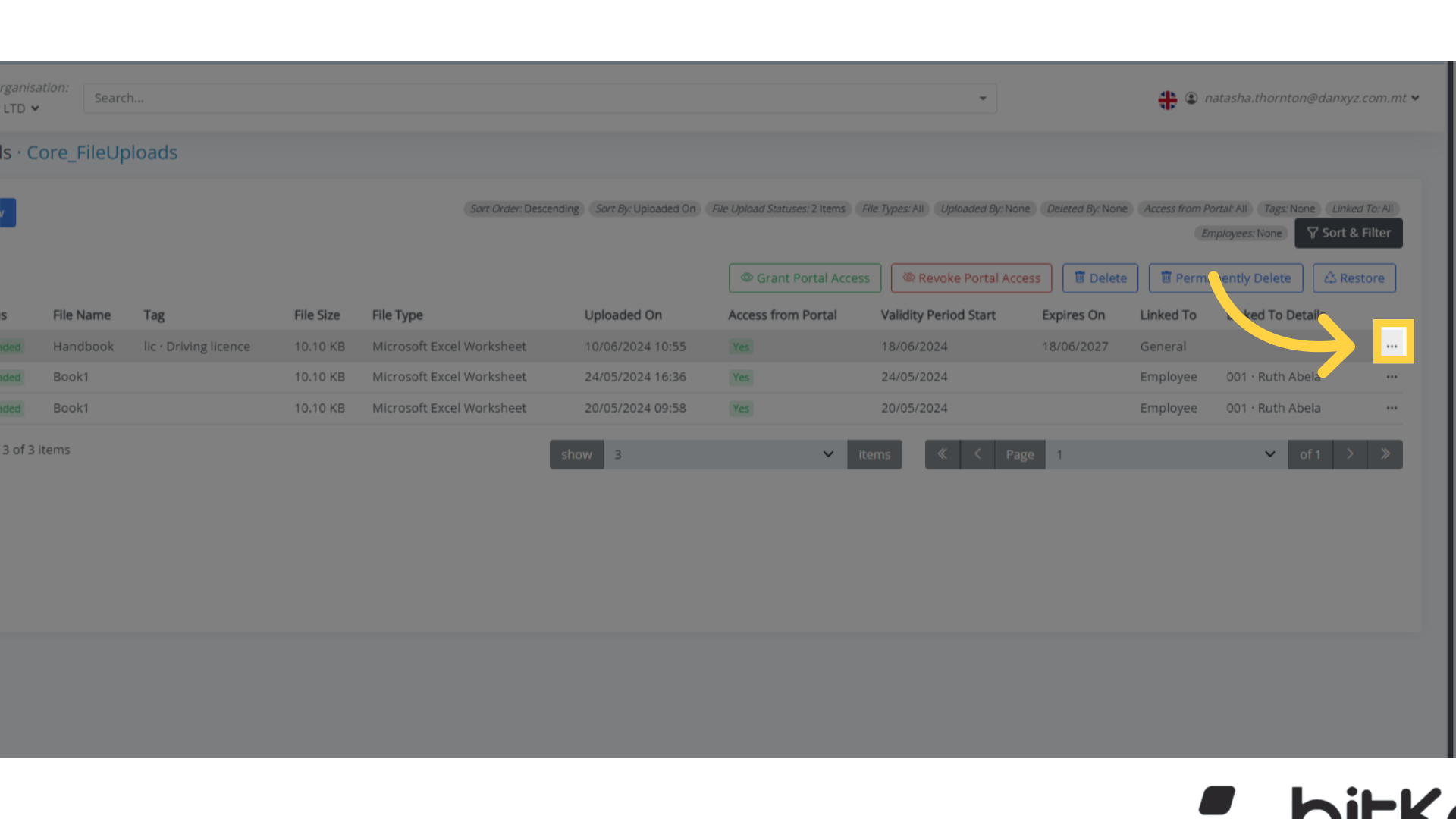Toggle Yes badge on second Book1 row
This screenshot has width=1456, height=819.
[x=740, y=408]
